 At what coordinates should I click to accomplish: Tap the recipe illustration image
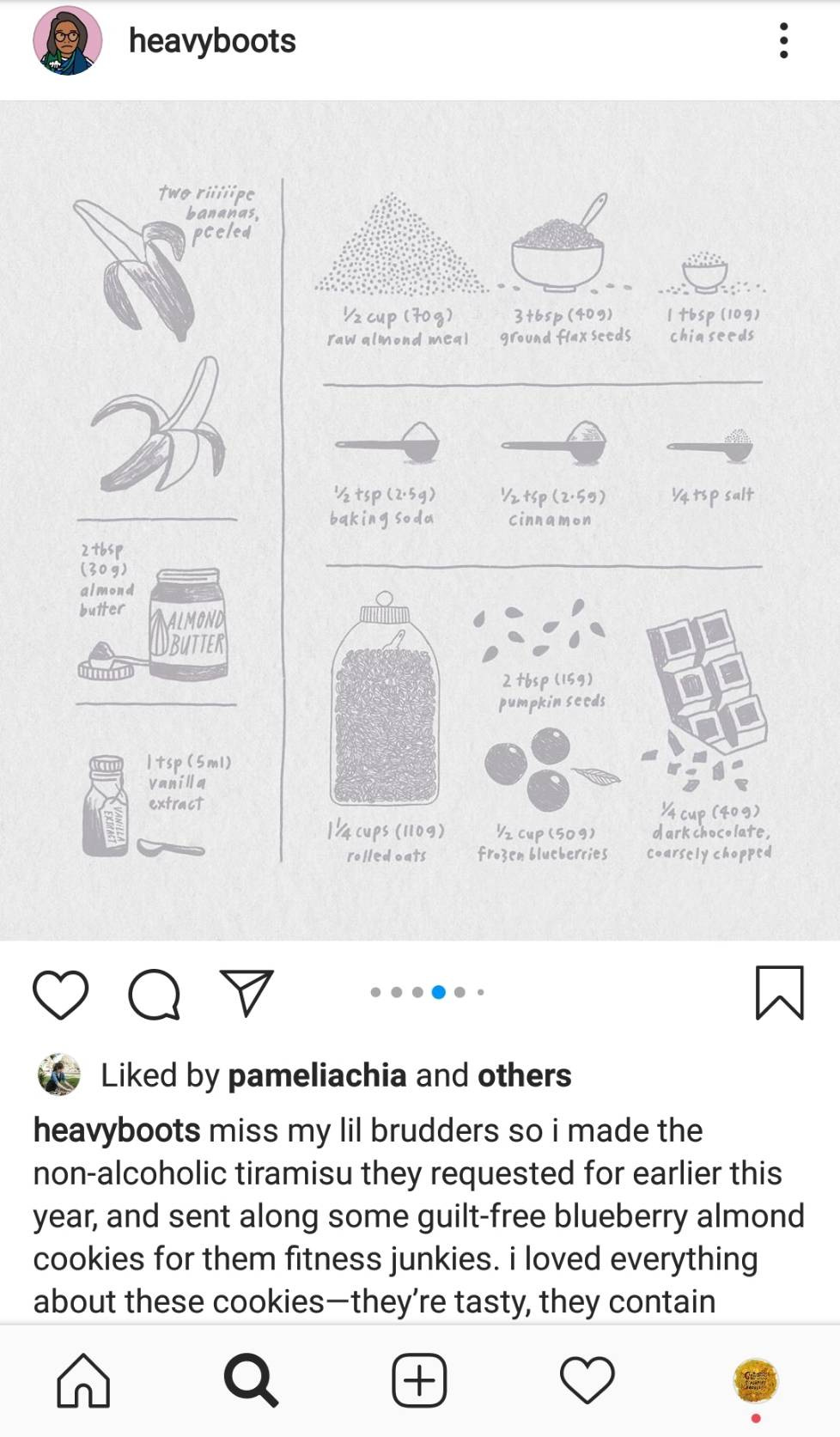pyautogui.click(x=420, y=521)
